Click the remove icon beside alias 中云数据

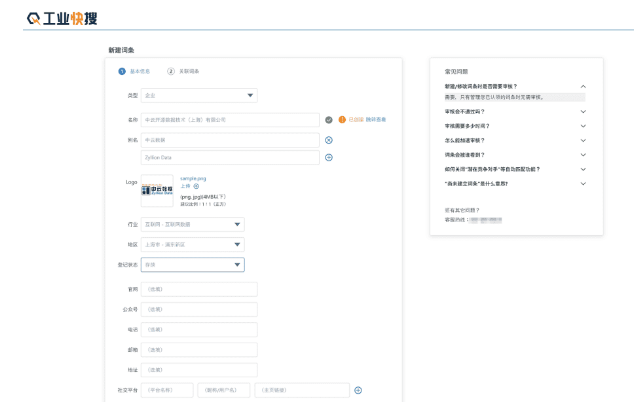click(x=328, y=140)
